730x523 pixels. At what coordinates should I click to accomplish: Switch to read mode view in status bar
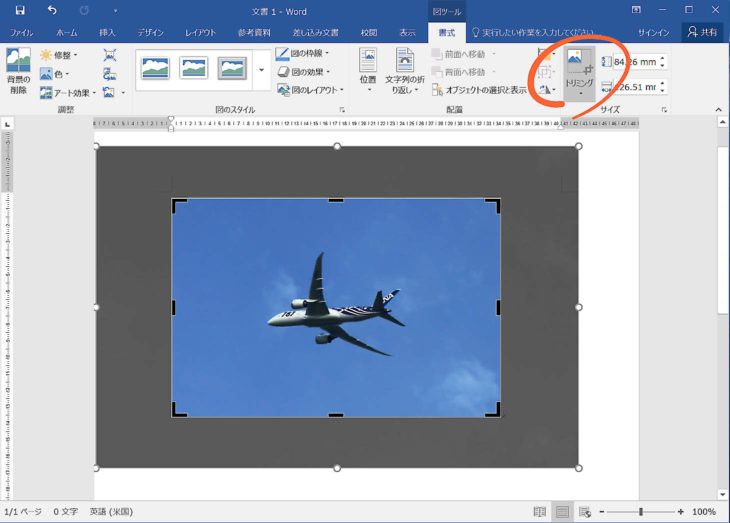(x=540, y=512)
